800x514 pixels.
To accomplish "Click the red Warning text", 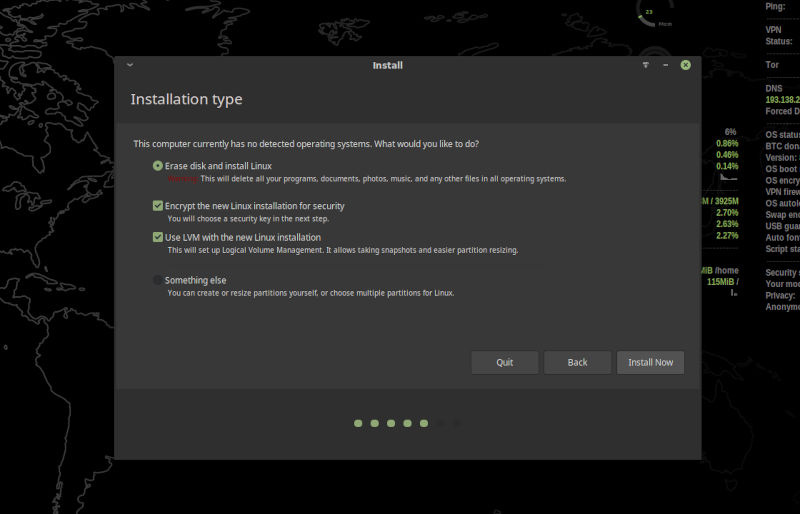I will point(183,179).
